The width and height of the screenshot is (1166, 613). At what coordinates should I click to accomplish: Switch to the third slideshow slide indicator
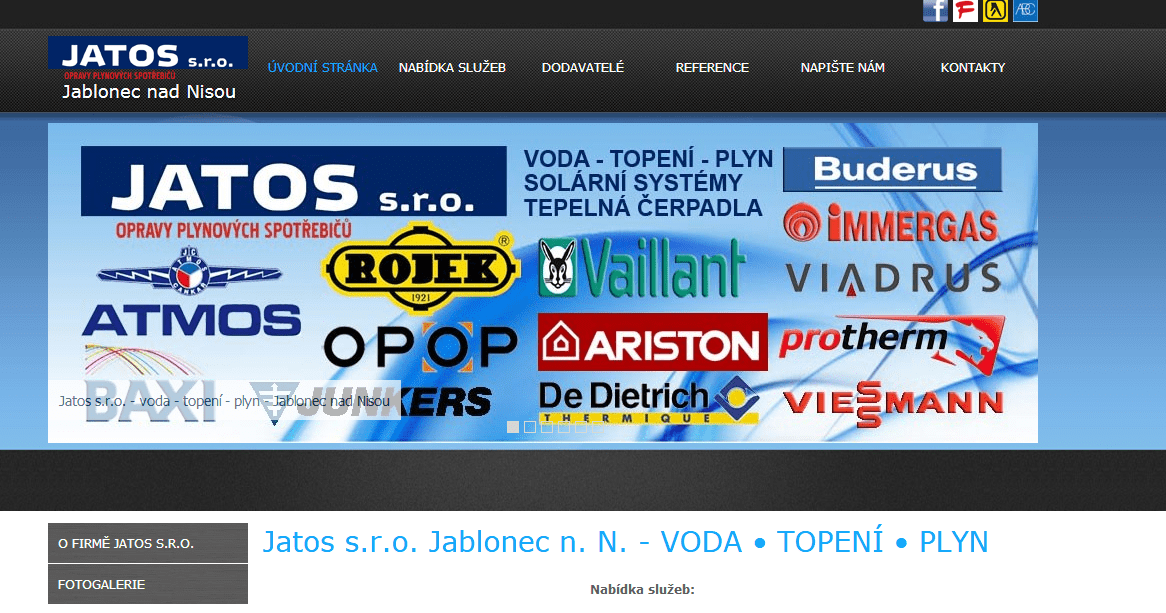point(547,427)
